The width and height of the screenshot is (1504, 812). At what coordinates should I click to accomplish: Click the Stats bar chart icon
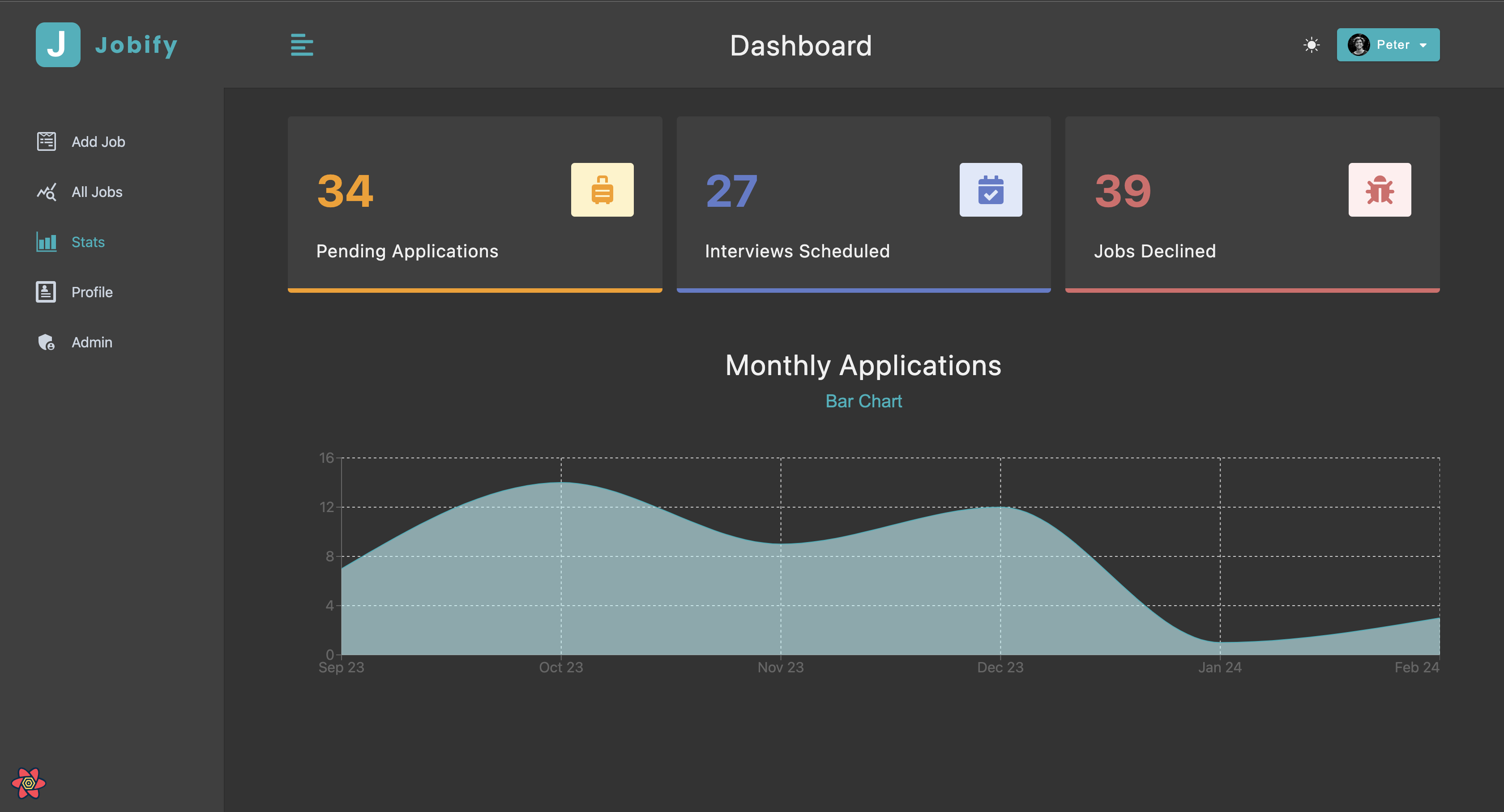point(46,242)
